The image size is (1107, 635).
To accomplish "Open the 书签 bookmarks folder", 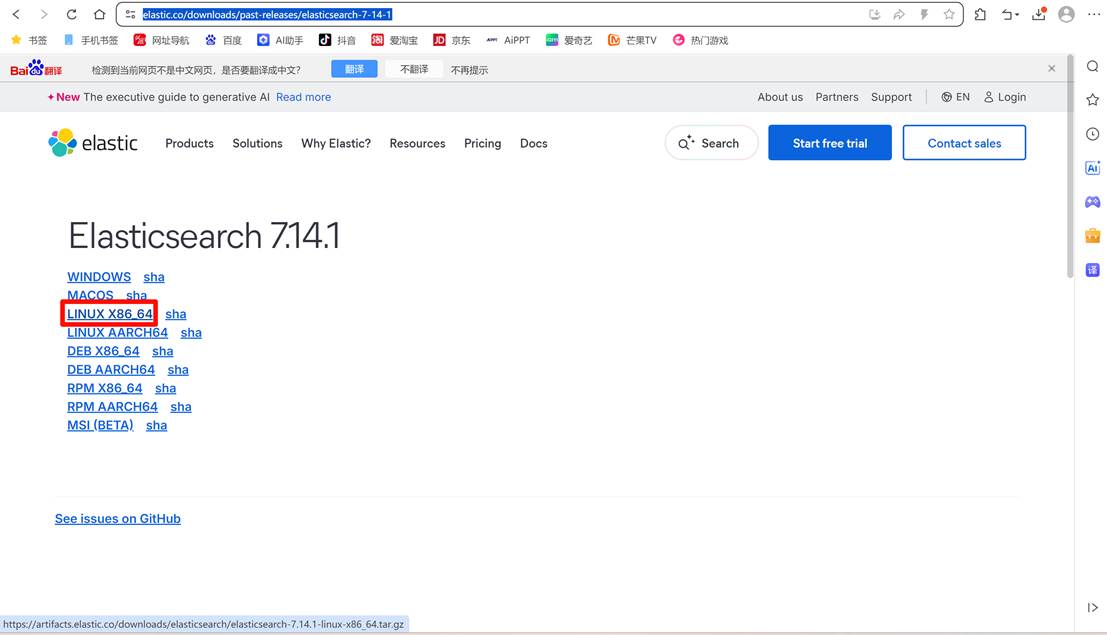I will coord(29,40).
